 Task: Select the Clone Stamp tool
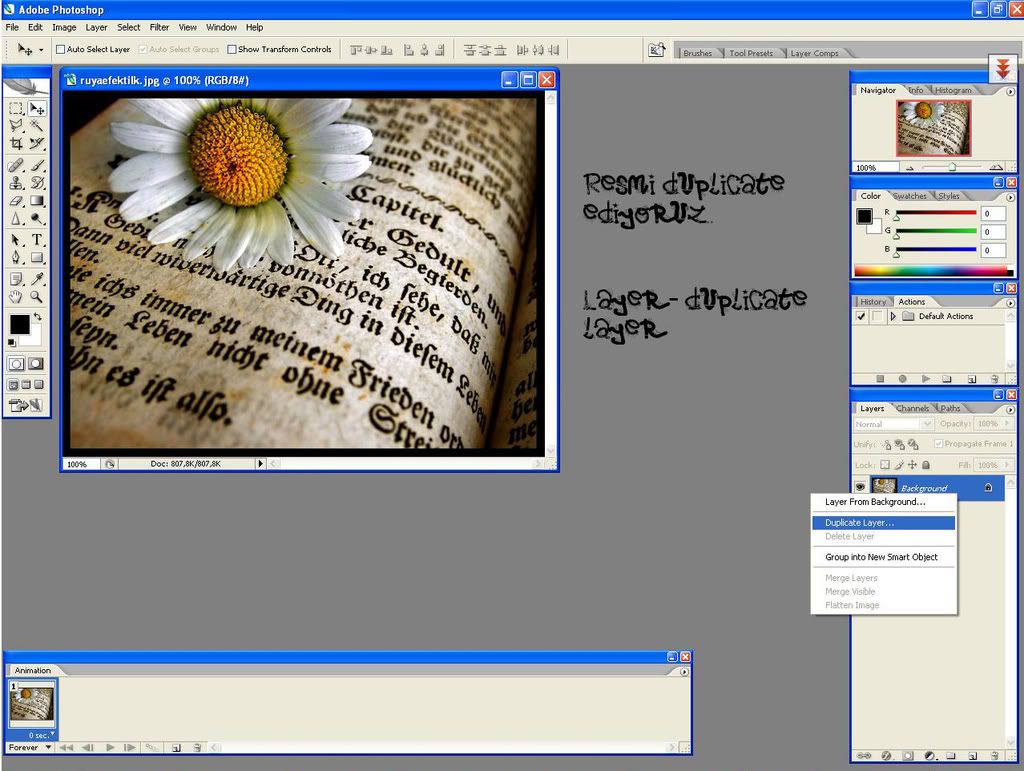coord(16,183)
